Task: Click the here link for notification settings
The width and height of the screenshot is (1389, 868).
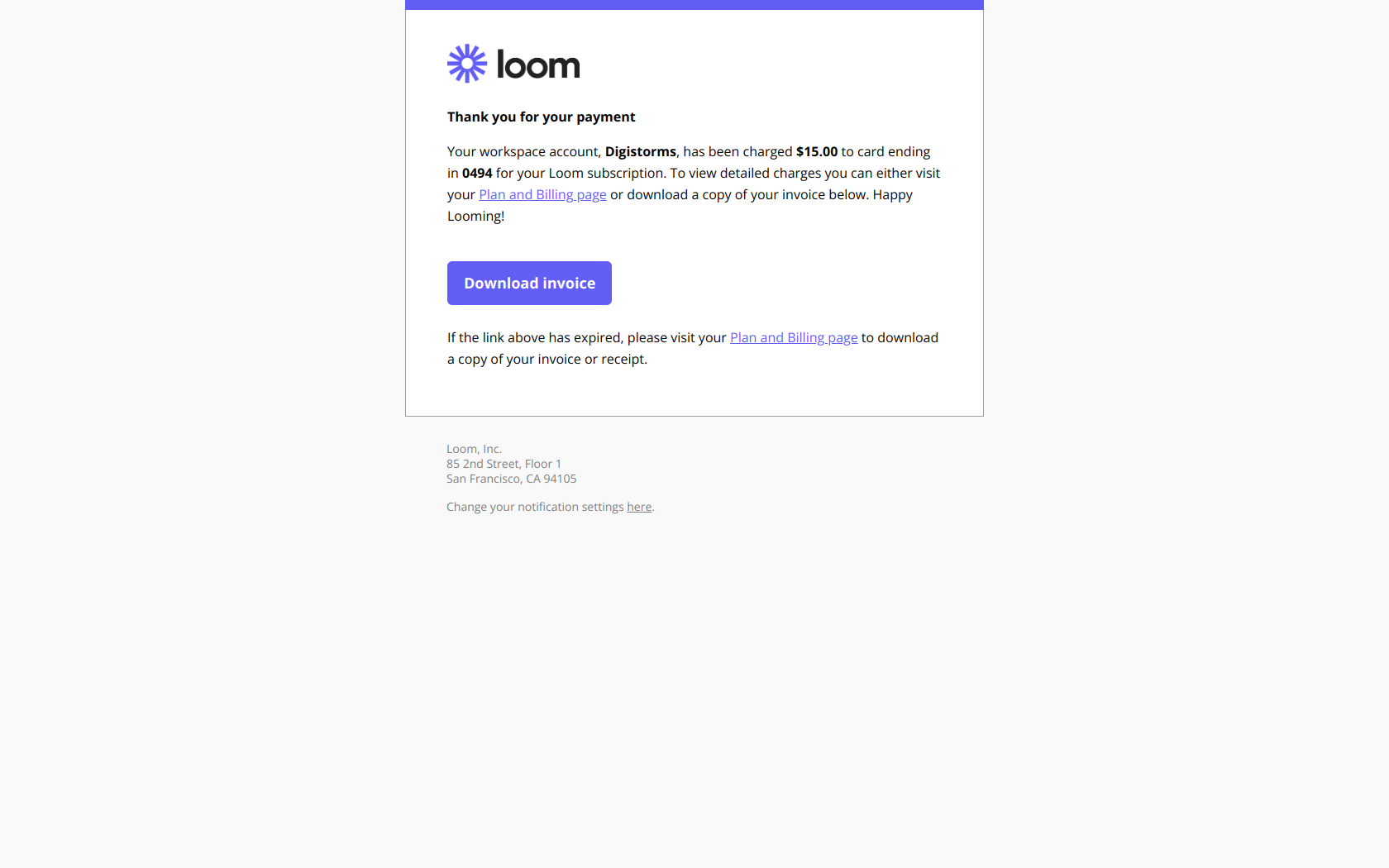Action: point(638,506)
